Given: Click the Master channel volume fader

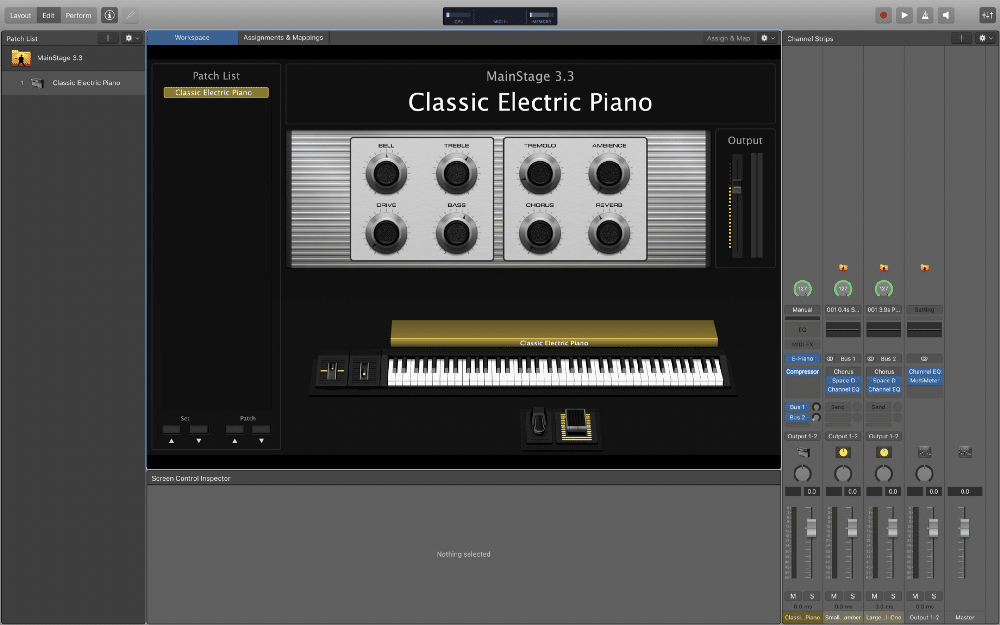Looking at the screenshot, I should pos(964,527).
